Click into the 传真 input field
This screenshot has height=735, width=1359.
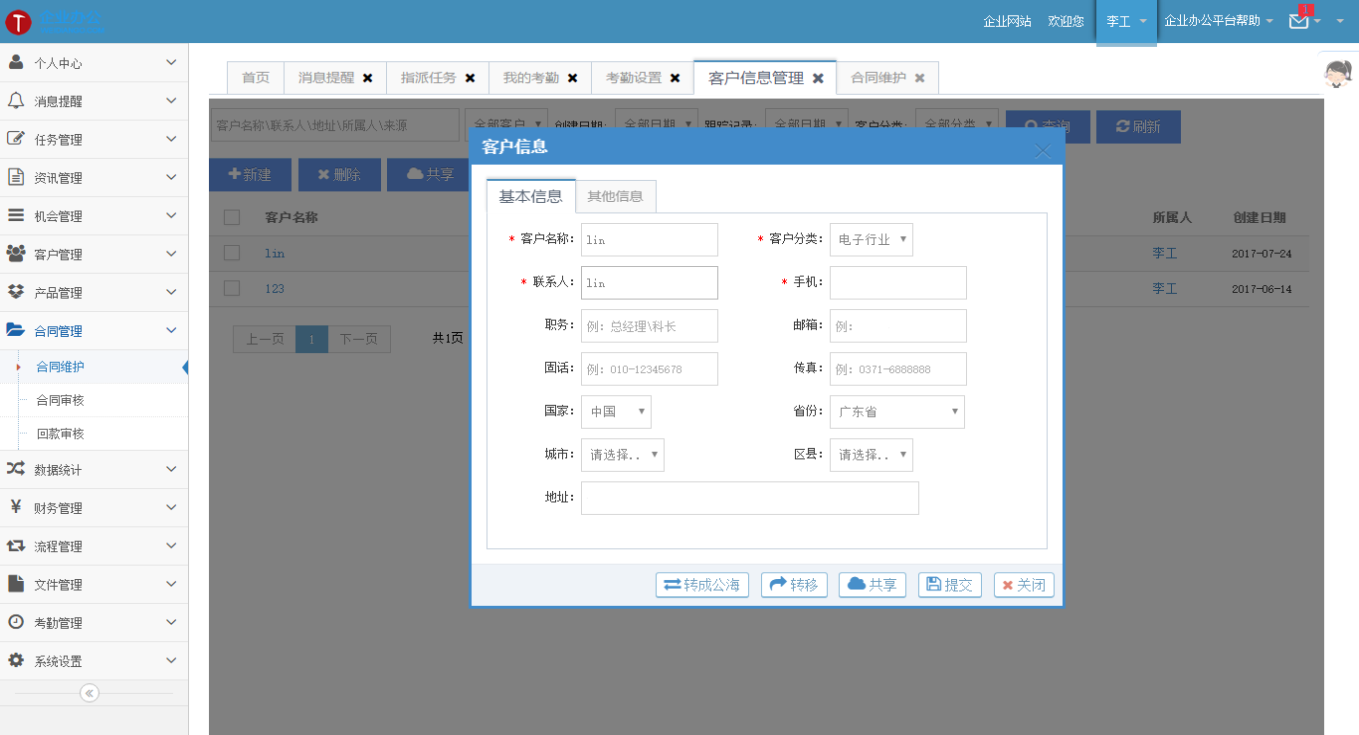click(x=898, y=369)
